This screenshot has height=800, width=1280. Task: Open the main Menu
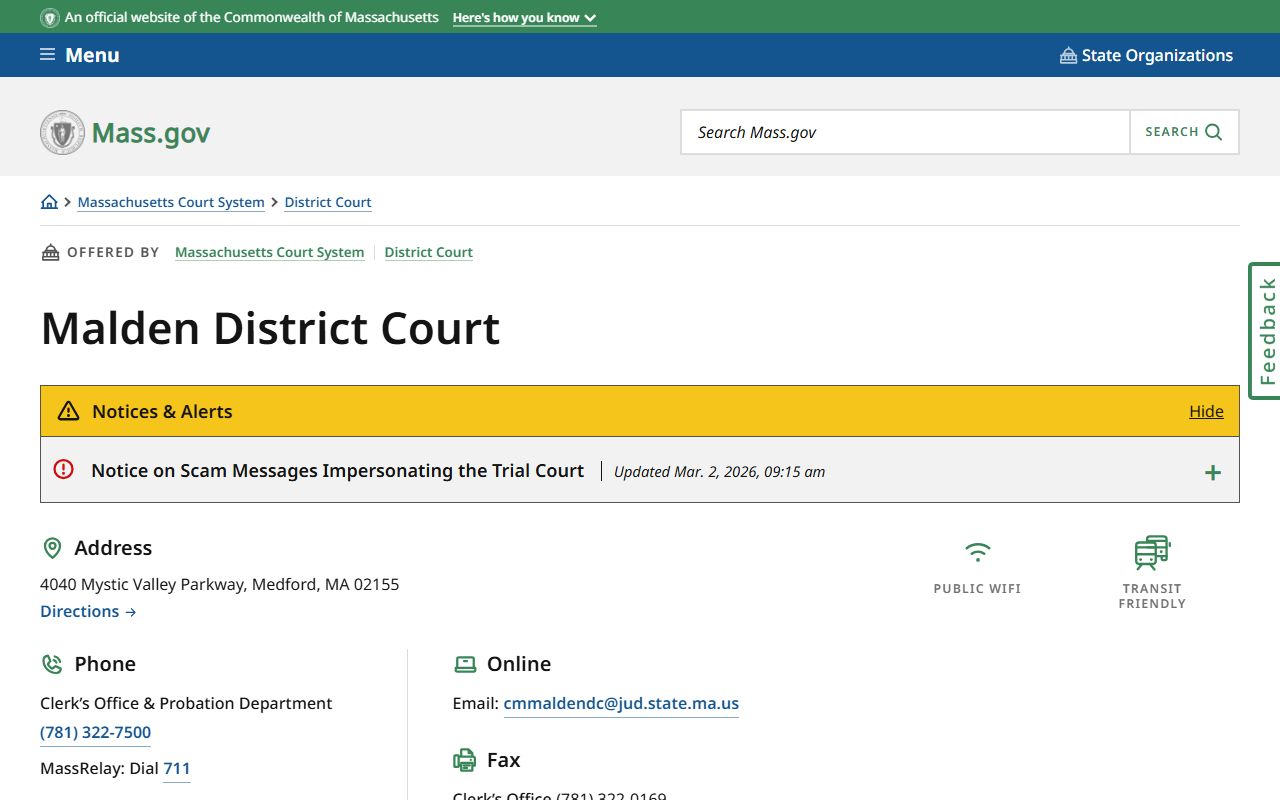[x=91, y=55]
